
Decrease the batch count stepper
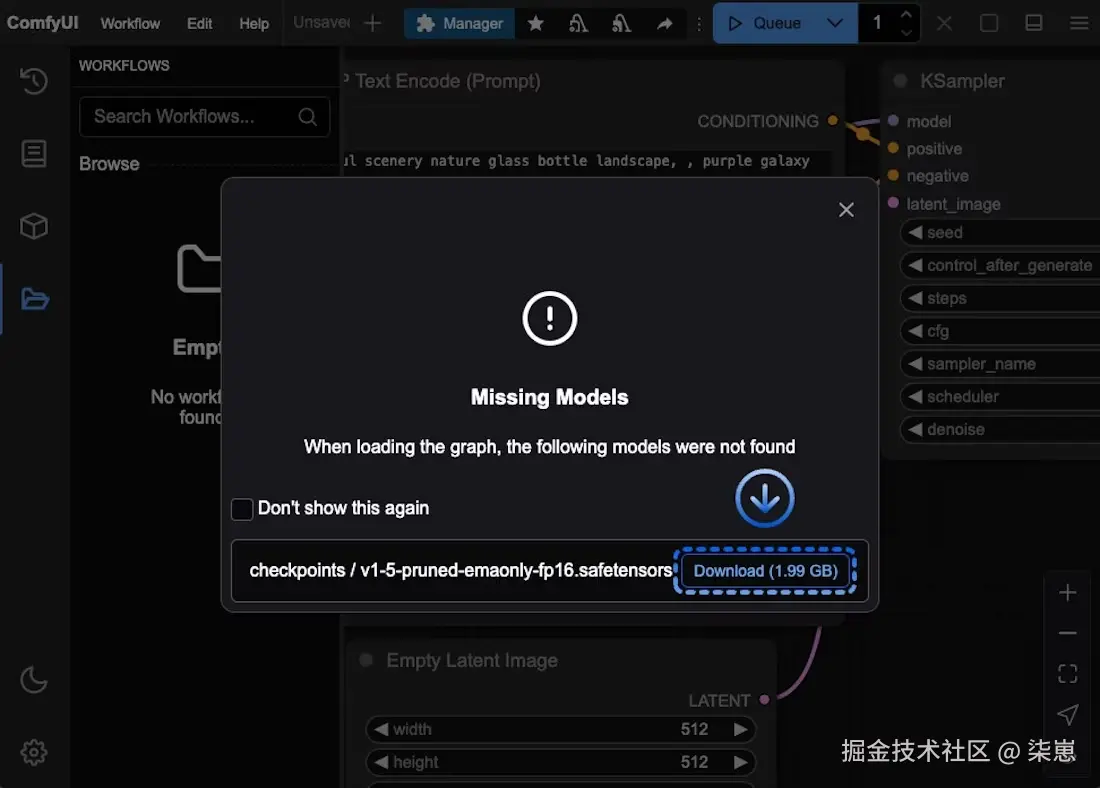[x=906, y=32]
